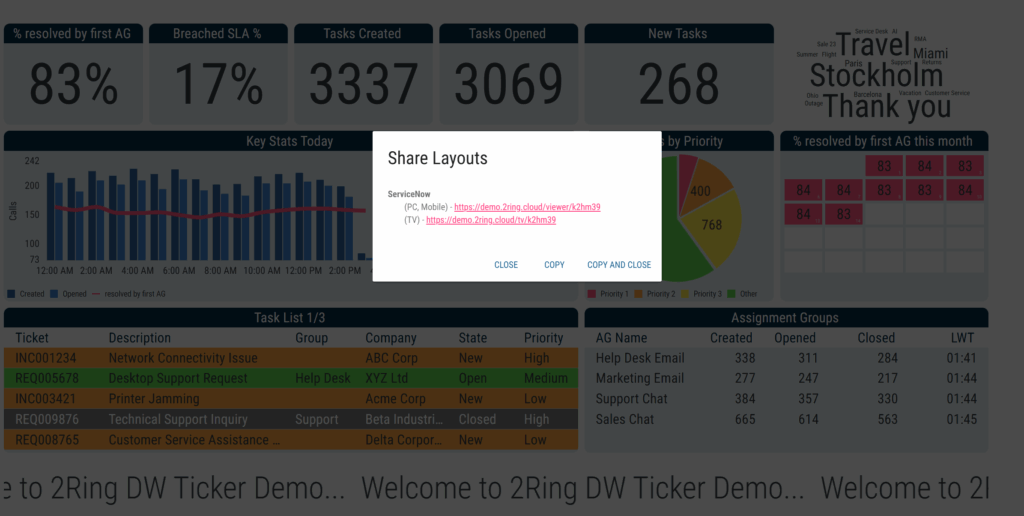The height and width of the screenshot is (516, 1024).
Task: Click the CLOSE button in Share Layouts dialog
Action: pyautogui.click(x=505, y=265)
